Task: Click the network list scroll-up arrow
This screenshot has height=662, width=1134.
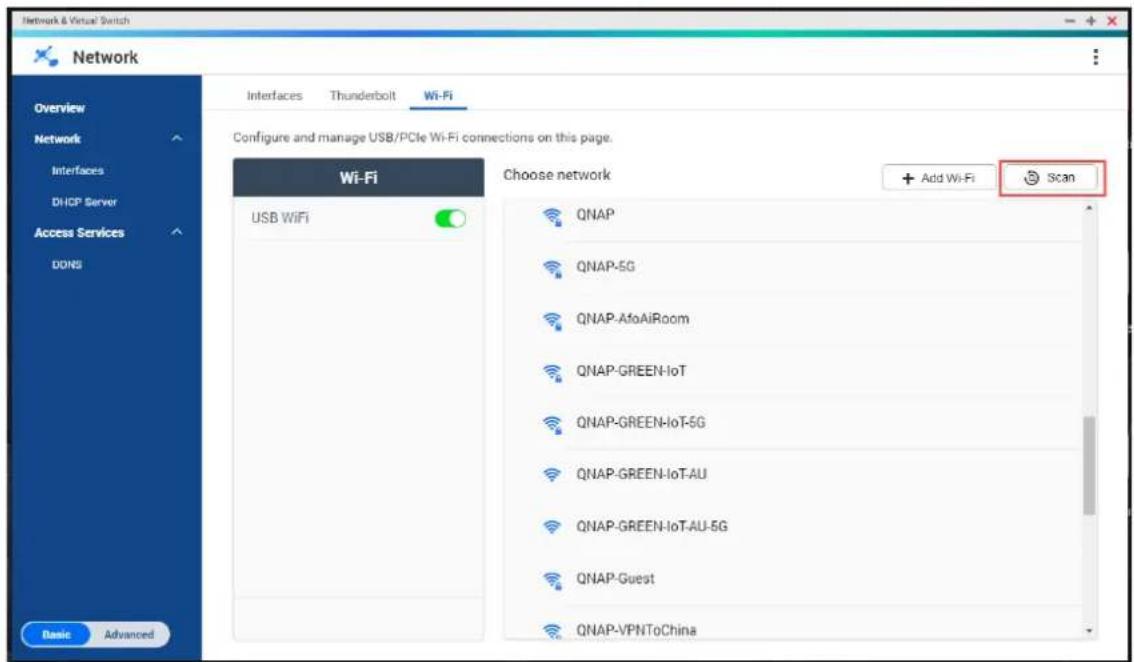Action: click(x=1089, y=208)
